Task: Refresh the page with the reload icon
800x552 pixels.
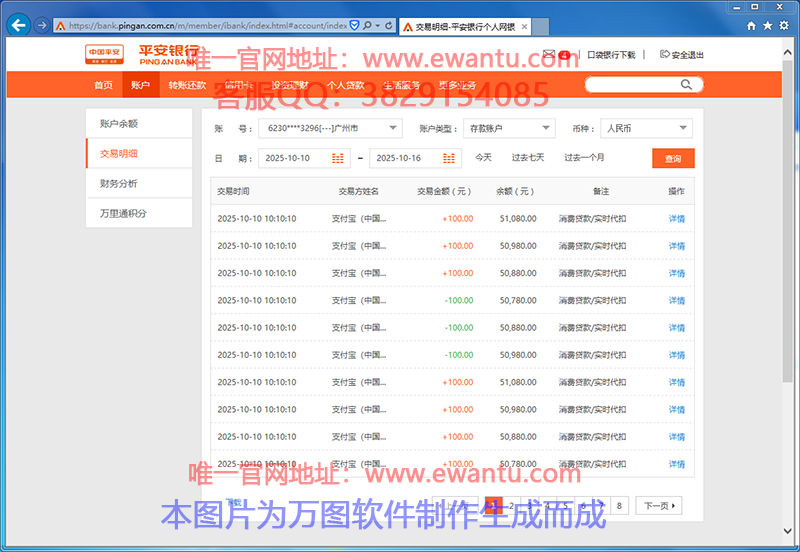Action: tap(389, 25)
